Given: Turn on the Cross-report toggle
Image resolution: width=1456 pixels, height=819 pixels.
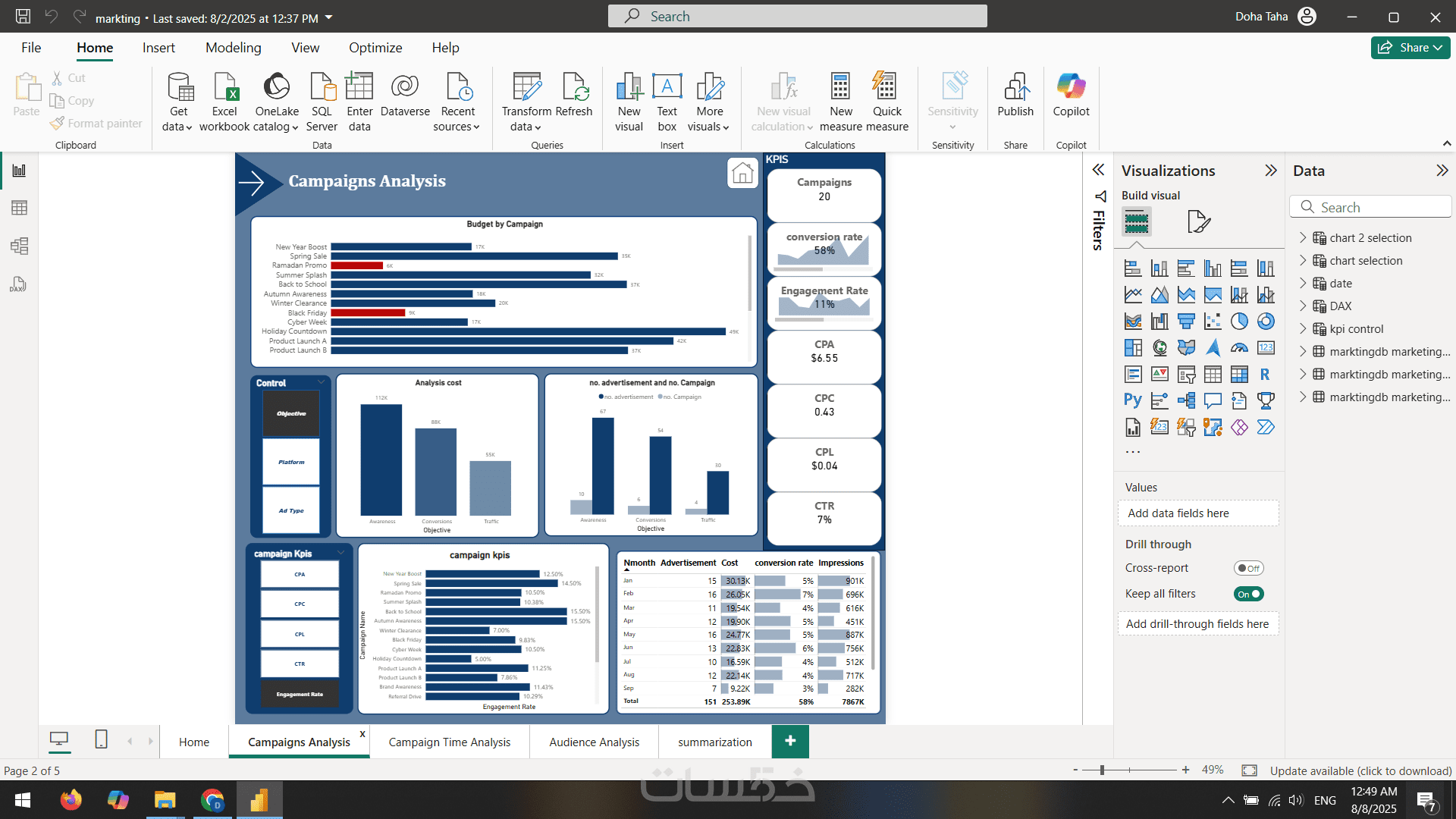Looking at the screenshot, I should tap(1248, 568).
